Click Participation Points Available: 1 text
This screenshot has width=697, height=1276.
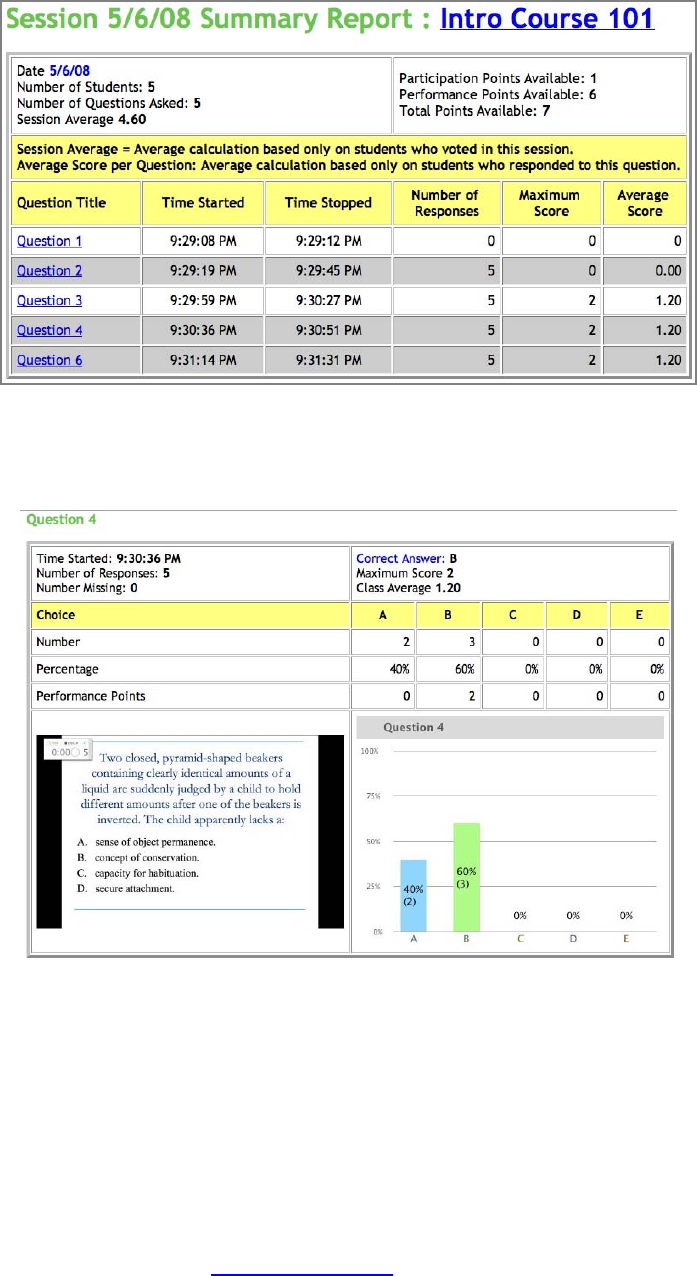point(498,77)
